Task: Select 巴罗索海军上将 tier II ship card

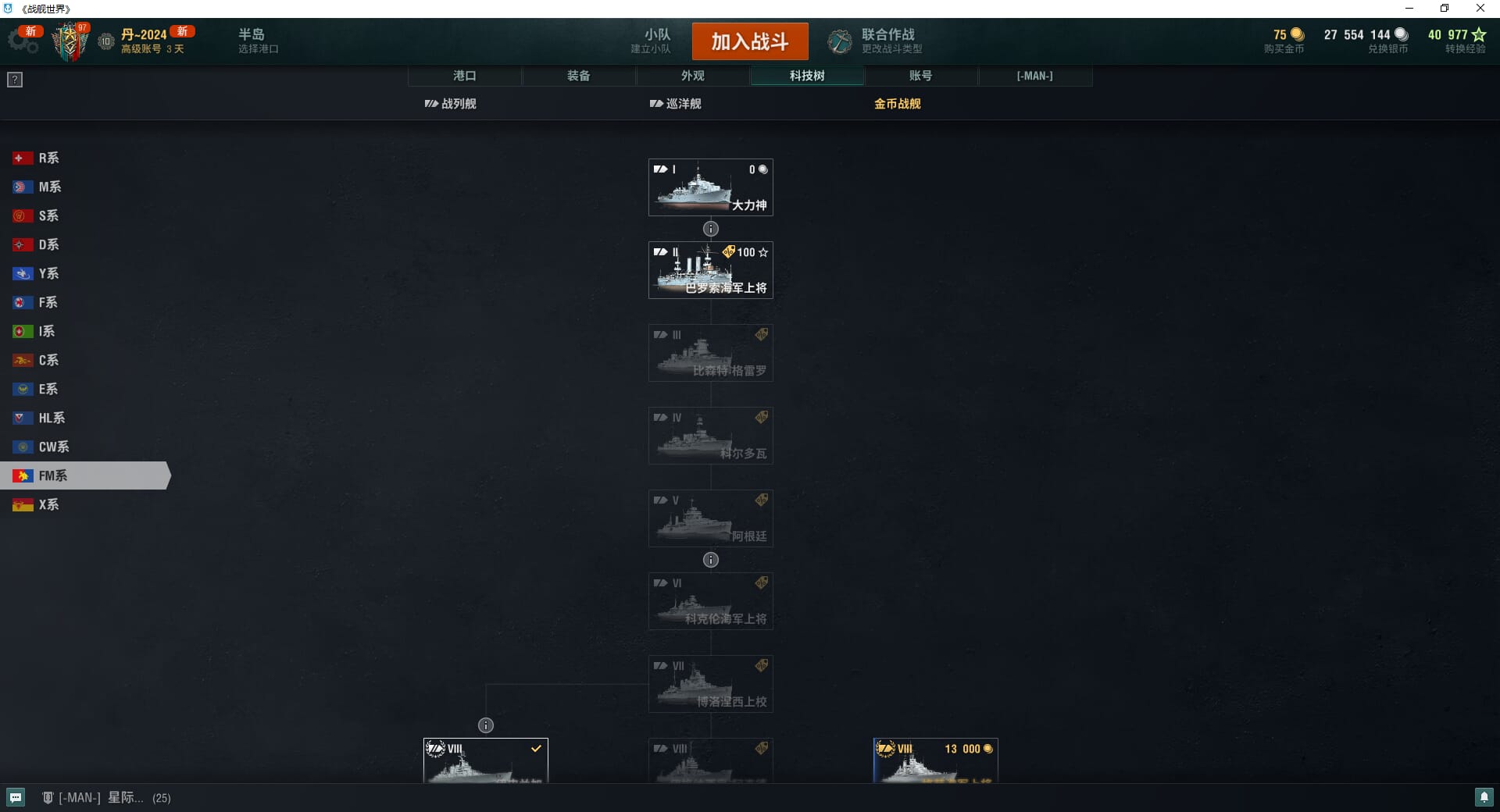Action: click(x=711, y=270)
